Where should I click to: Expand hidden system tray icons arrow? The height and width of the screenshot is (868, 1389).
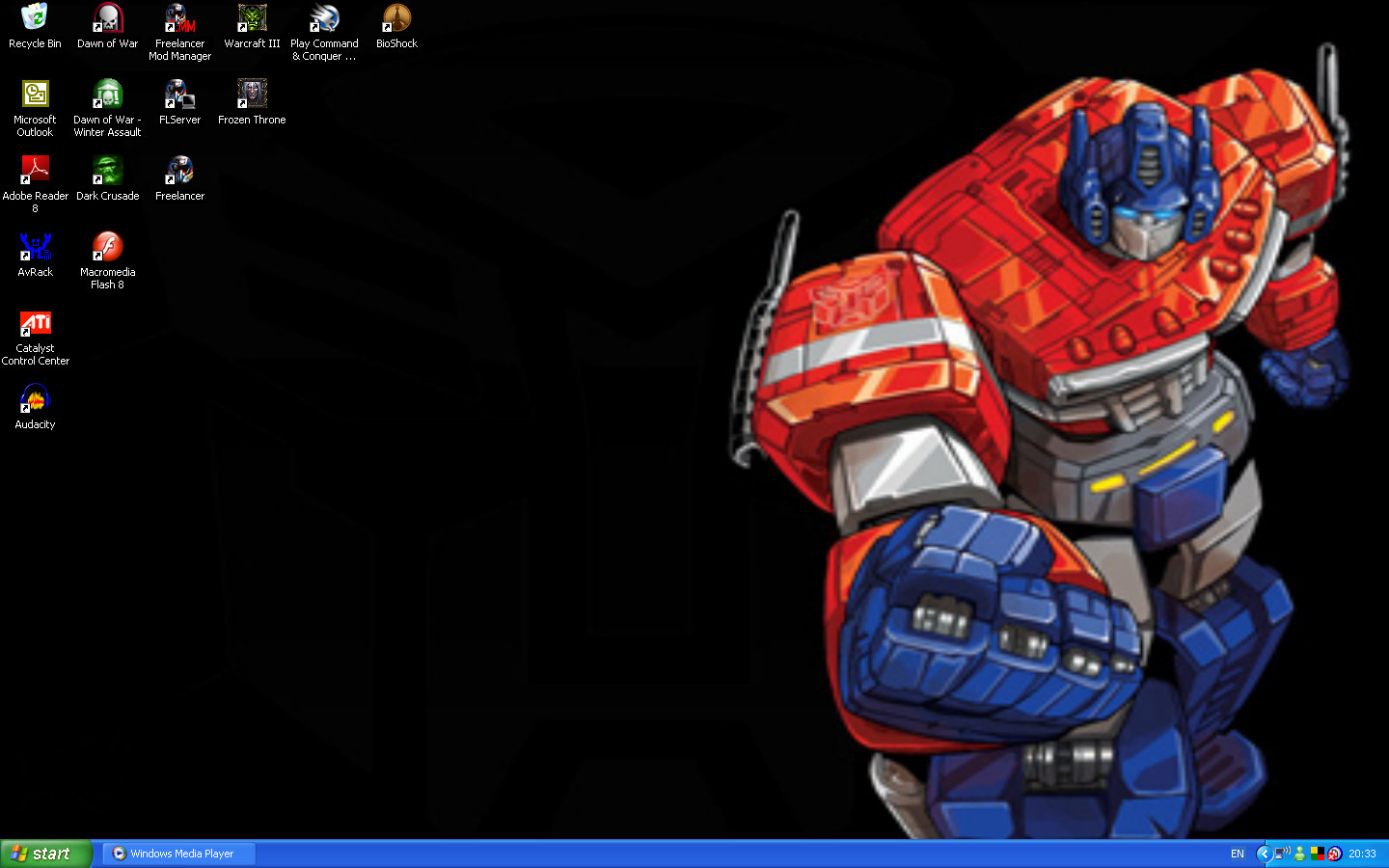pyautogui.click(x=1264, y=854)
